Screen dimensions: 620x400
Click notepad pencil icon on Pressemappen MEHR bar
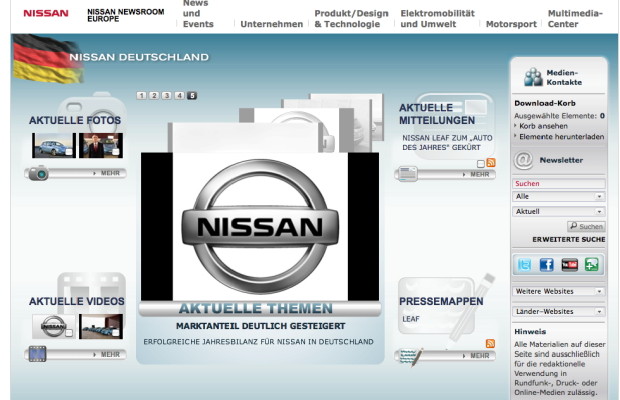[411, 356]
